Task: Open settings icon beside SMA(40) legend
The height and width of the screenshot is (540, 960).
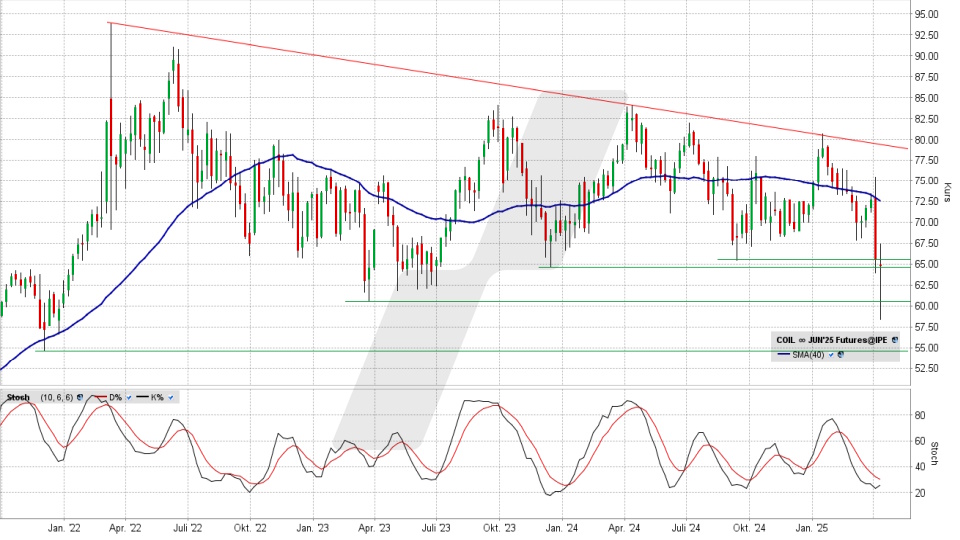Action: click(x=841, y=354)
